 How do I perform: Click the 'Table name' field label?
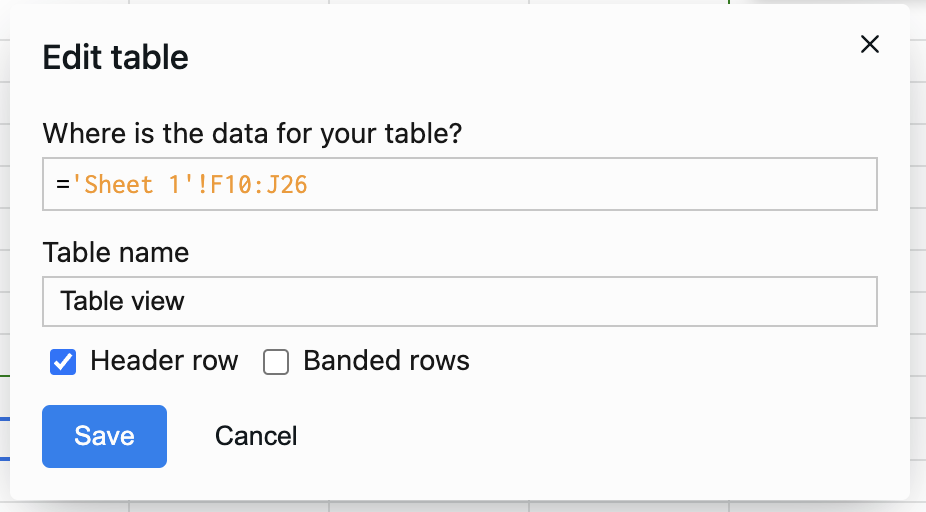point(116,253)
